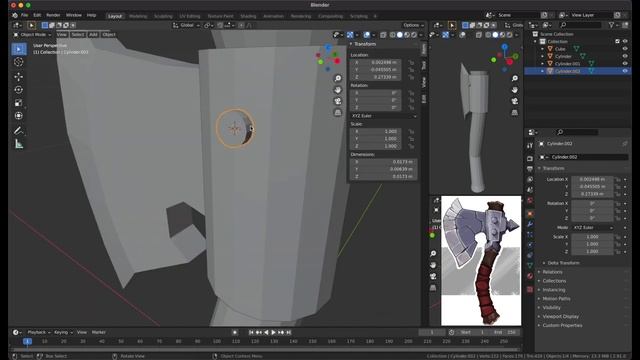640x360 pixels.
Task: Click the zoom magnifier in main viewport
Action: [338, 78]
